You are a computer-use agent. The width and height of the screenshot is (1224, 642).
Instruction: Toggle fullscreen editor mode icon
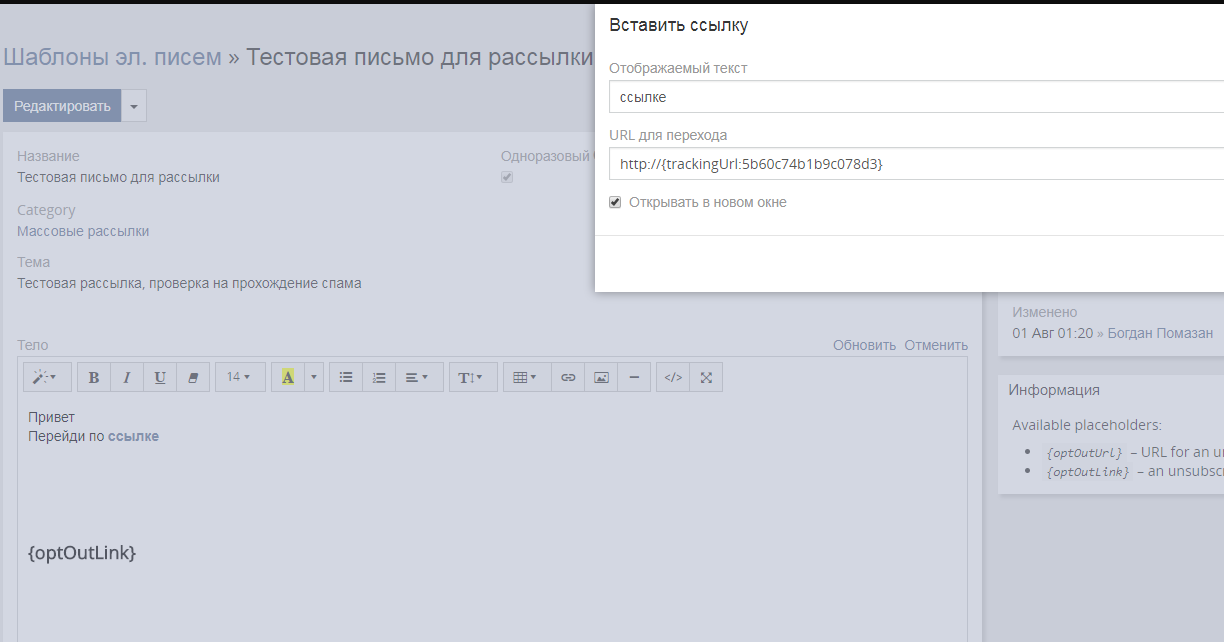706,377
